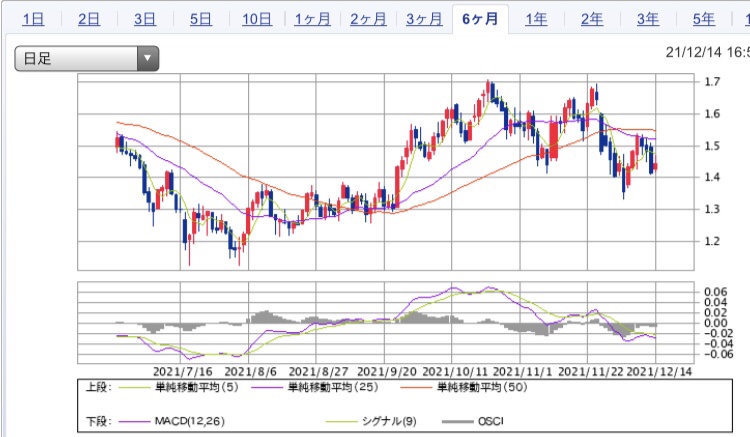Choose the 3日 period tab
This screenshot has width=750, height=437.
144,18
